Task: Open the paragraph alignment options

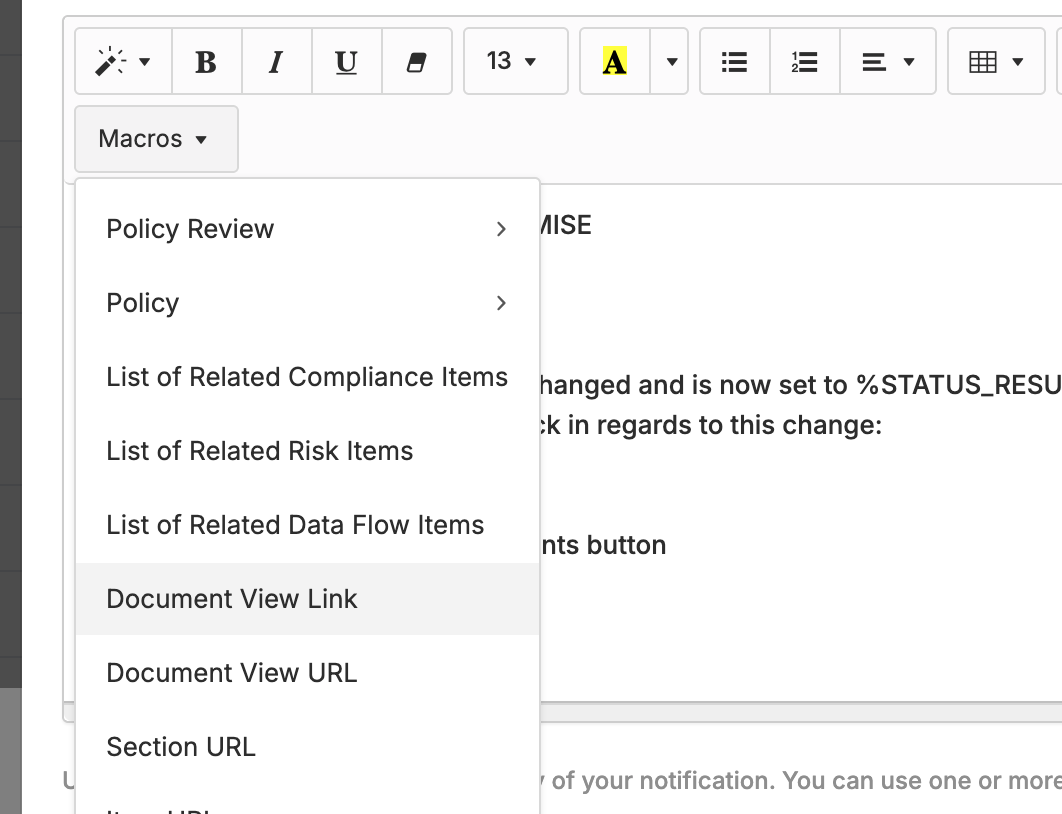Action: tap(888, 62)
